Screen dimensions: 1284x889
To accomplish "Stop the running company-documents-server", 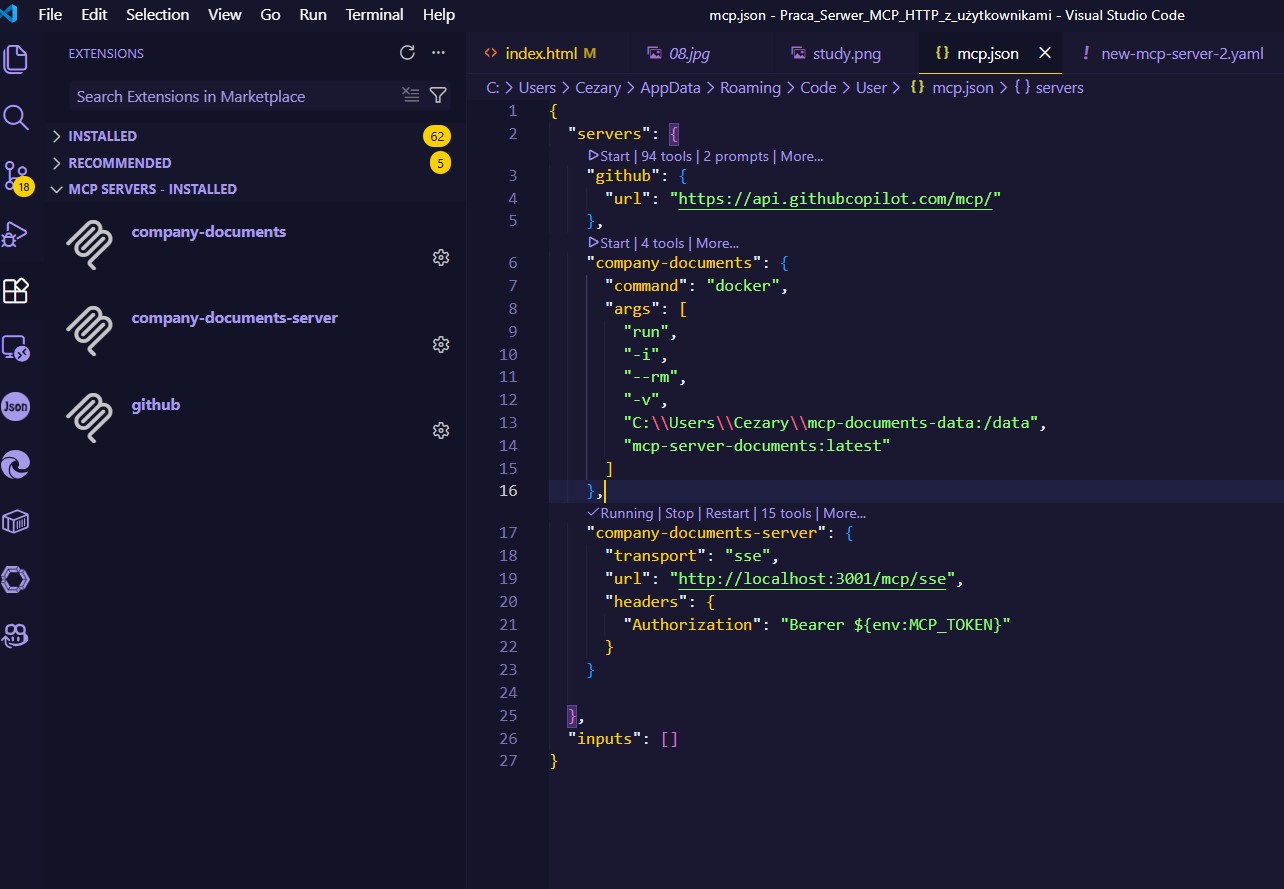I will 679,513.
